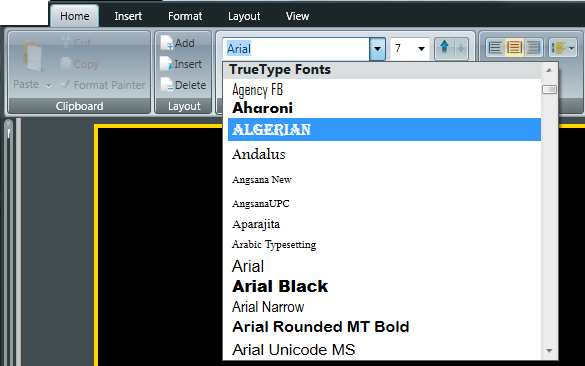Click the Format Painter label
The image size is (585, 366).
tap(109, 85)
